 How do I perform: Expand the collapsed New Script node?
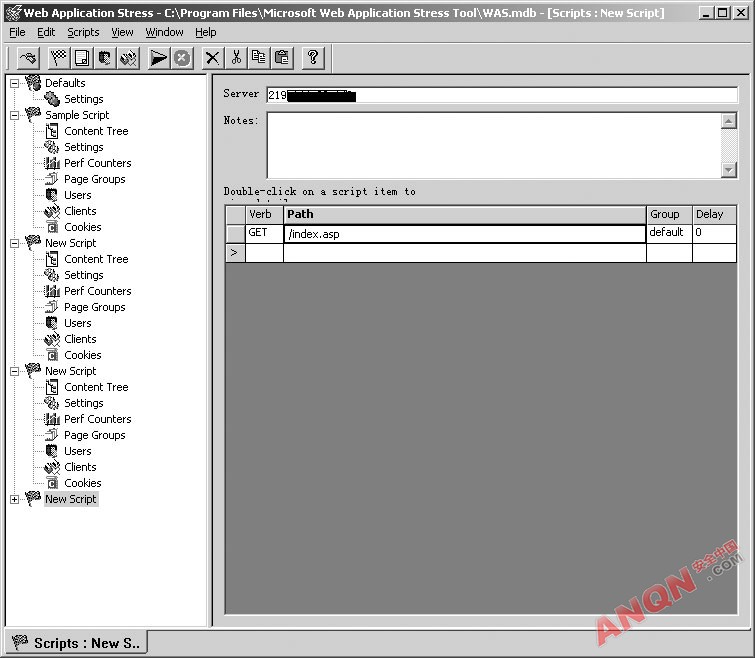click(x=14, y=500)
